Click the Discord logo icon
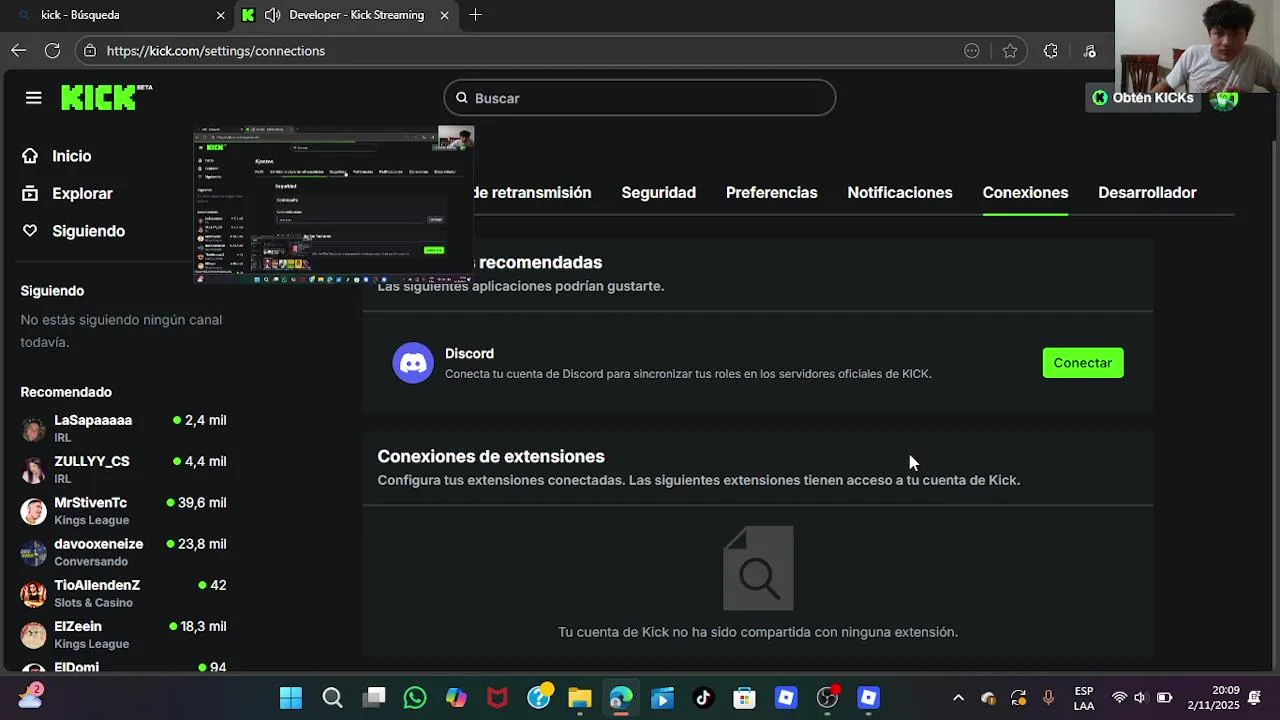Image resolution: width=1280 pixels, height=720 pixels. click(x=413, y=363)
